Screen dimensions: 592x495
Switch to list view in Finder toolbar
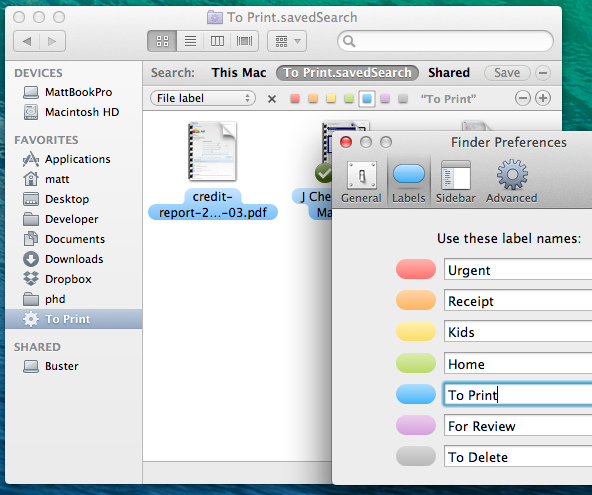tap(190, 41)
